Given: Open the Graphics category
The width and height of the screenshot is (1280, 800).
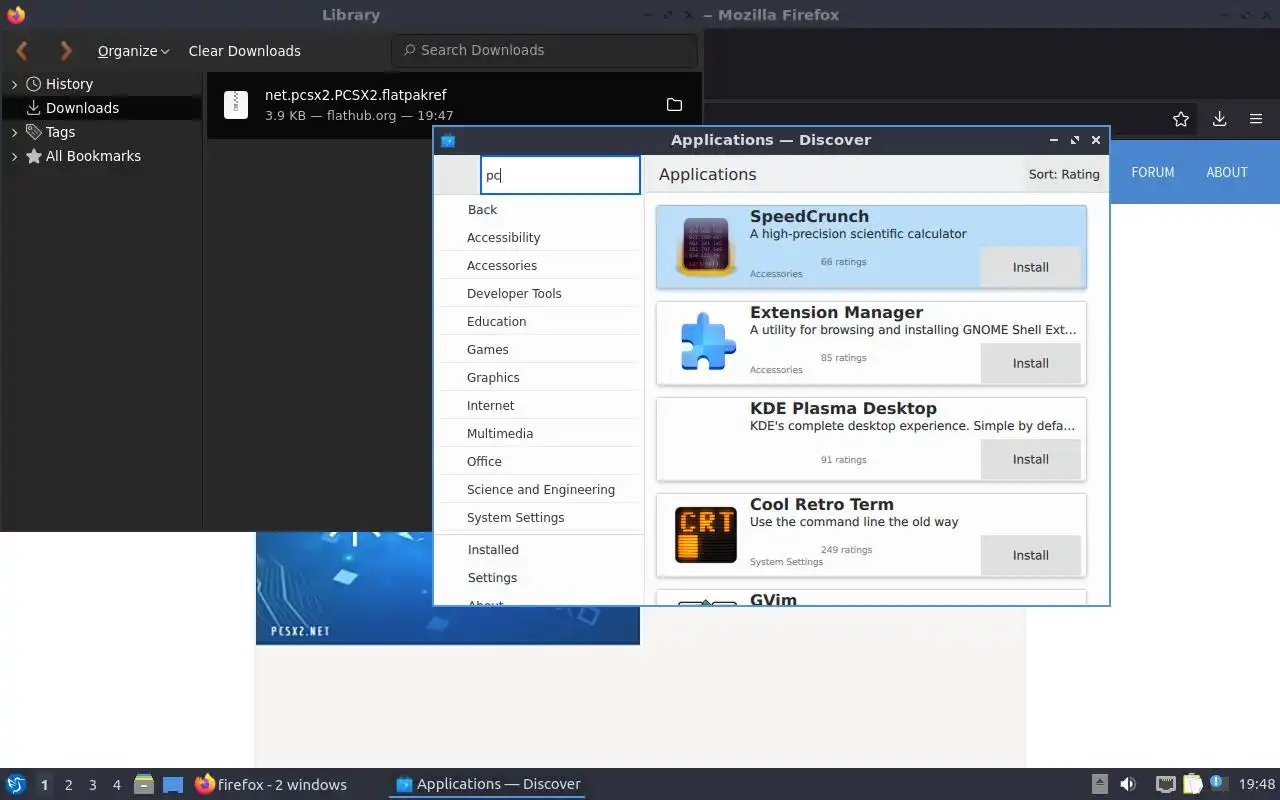Looking at the screenshot, I should tap(493, 378).
